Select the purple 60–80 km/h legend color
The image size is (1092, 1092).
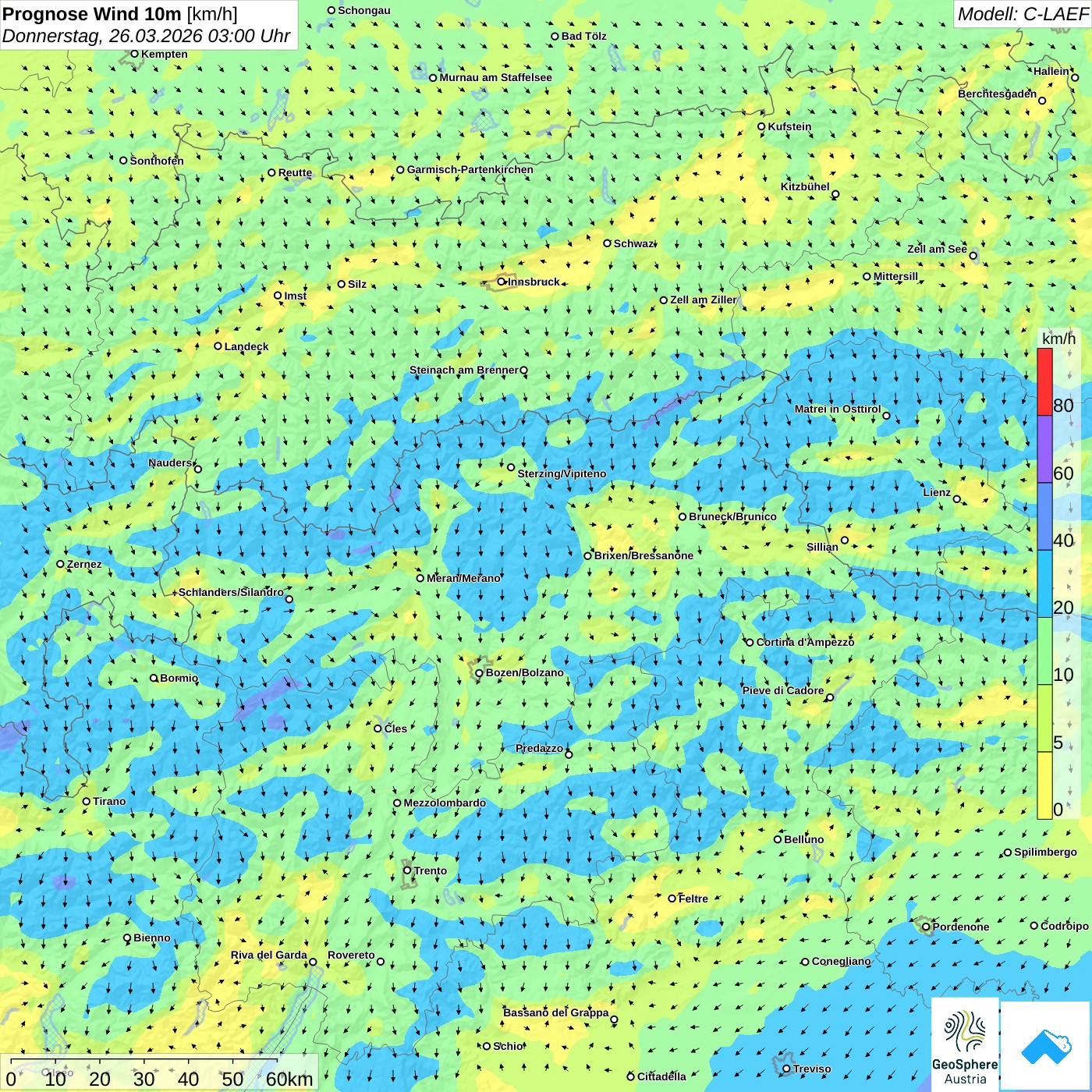[x=1044, y=449]
